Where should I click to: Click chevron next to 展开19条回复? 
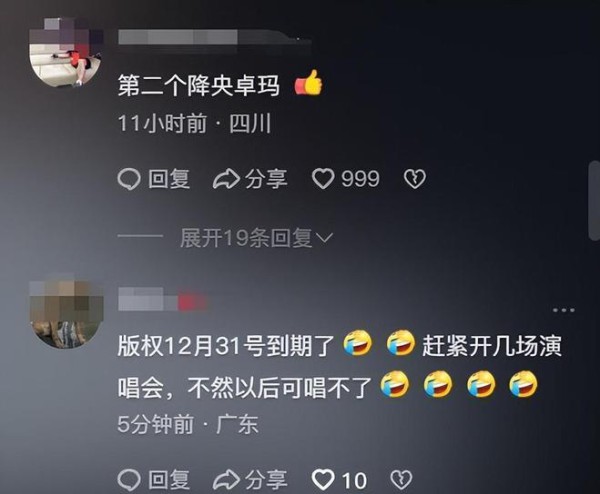[324, 238]
